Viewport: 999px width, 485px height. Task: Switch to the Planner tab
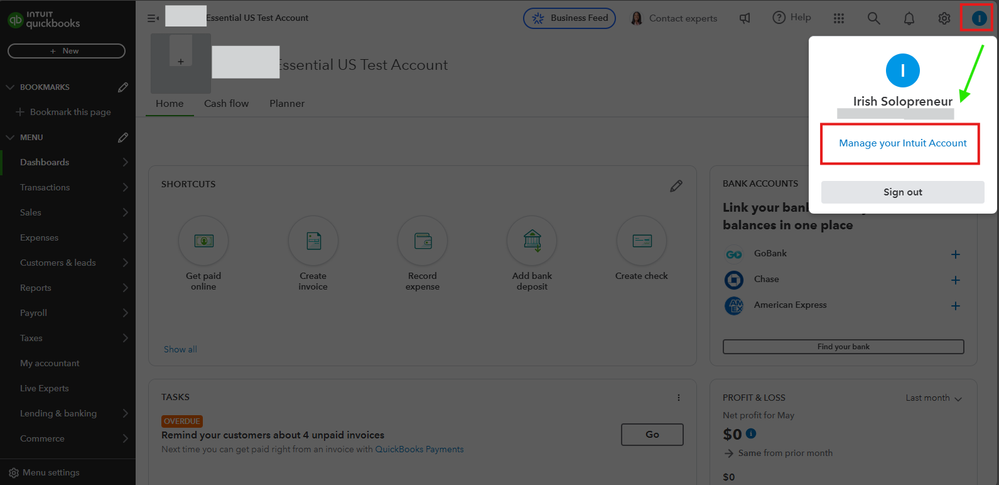(x=287, y=104)
